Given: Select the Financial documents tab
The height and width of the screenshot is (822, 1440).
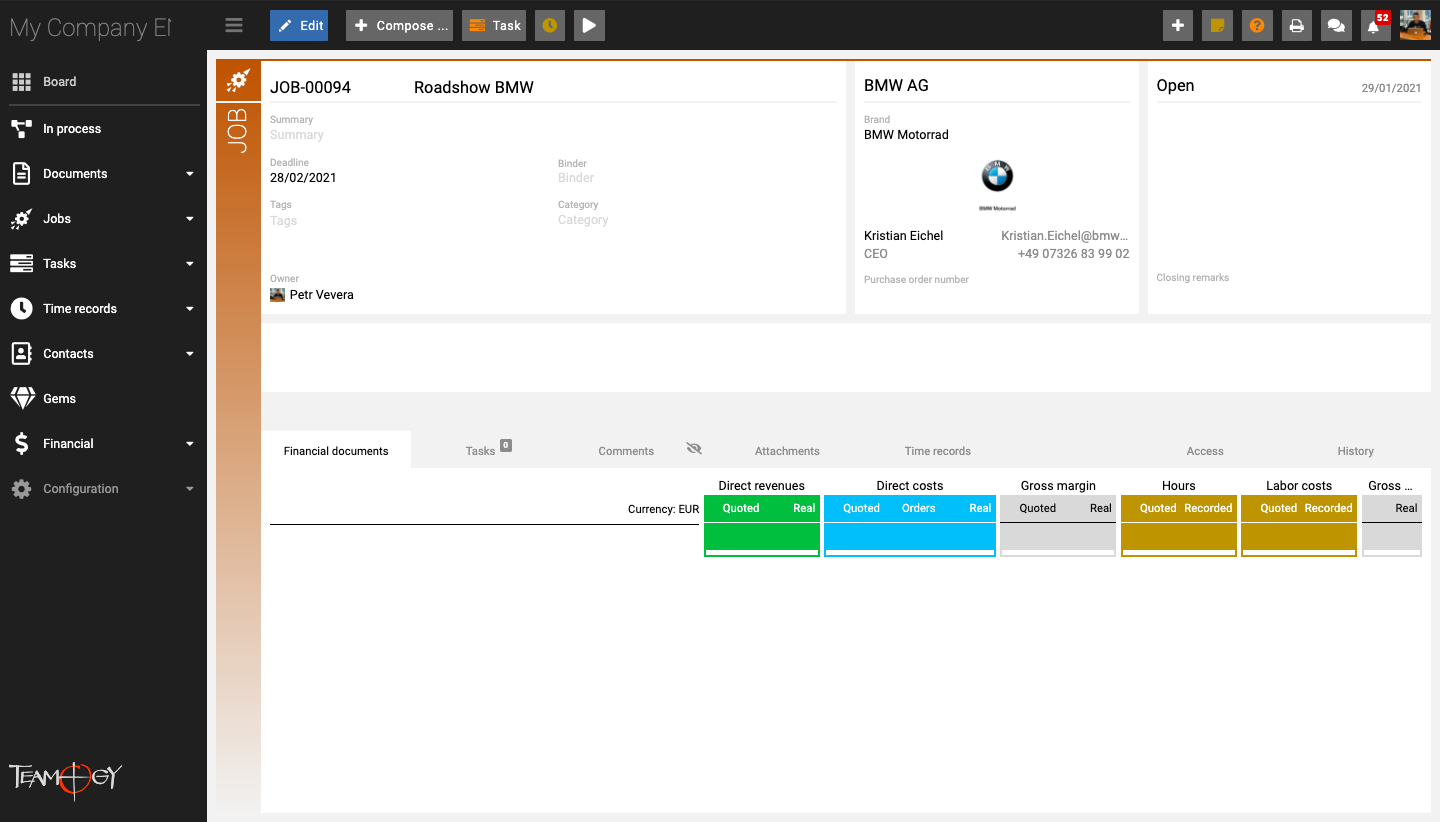Looking at the screenshot, I should click(336, 451).
